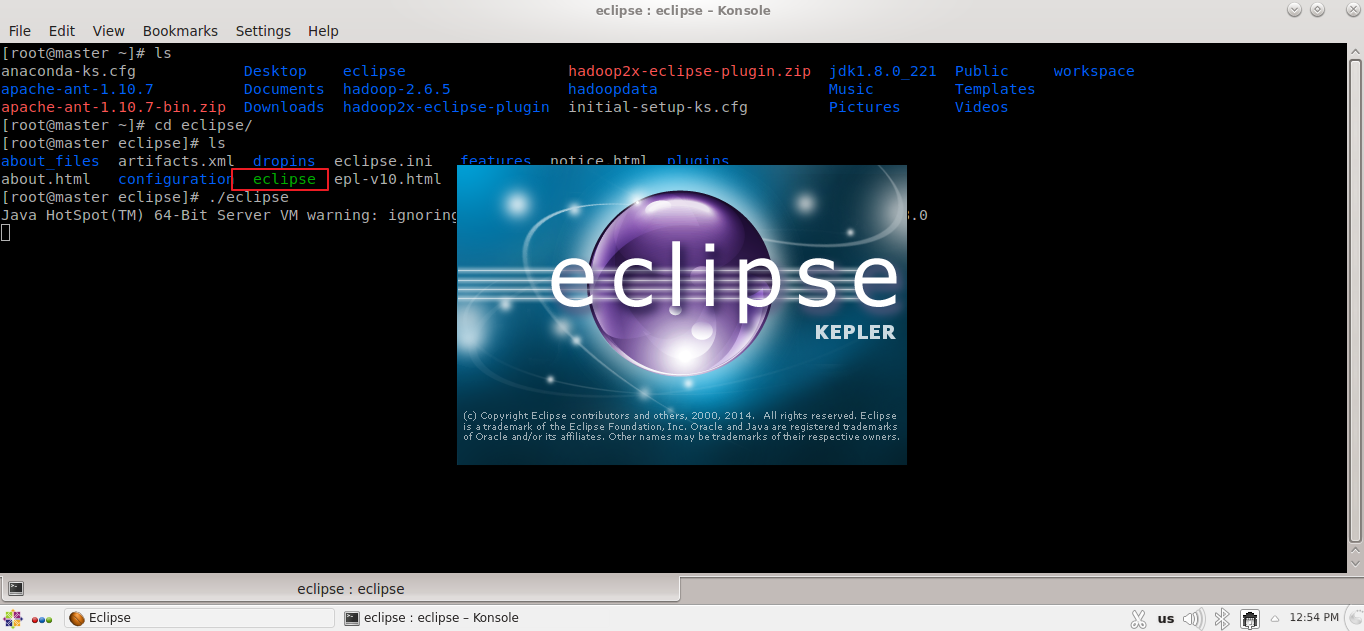Viewport: 1364px width, 631px height.
Task: Click the terminal icon in Konsole tab bar
Action: 16,589
